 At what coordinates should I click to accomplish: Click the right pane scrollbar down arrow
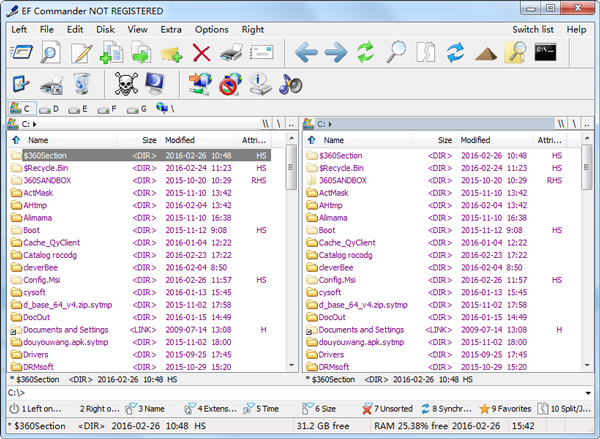(587, 365)
